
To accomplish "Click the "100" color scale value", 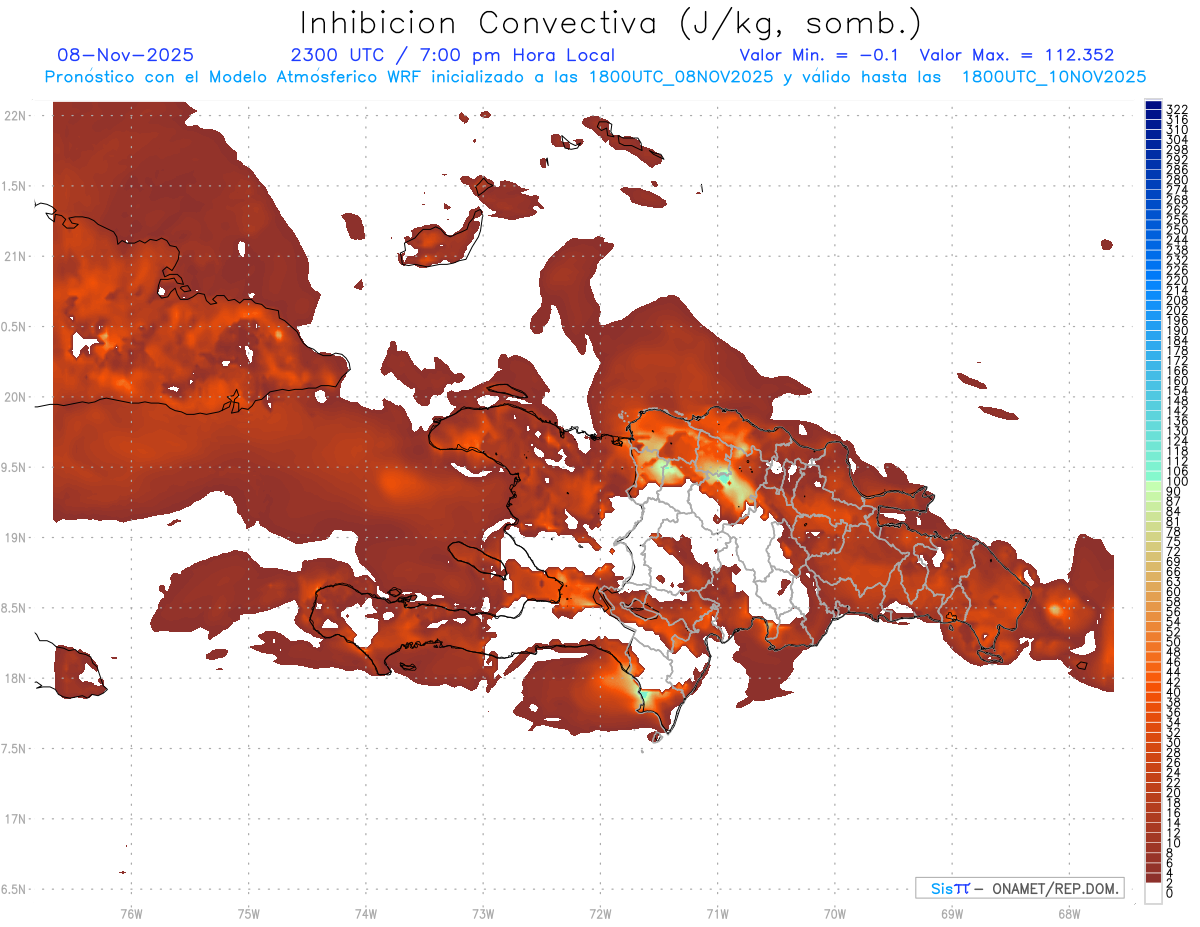I will pyautogui.click(x=1177, y=481).
